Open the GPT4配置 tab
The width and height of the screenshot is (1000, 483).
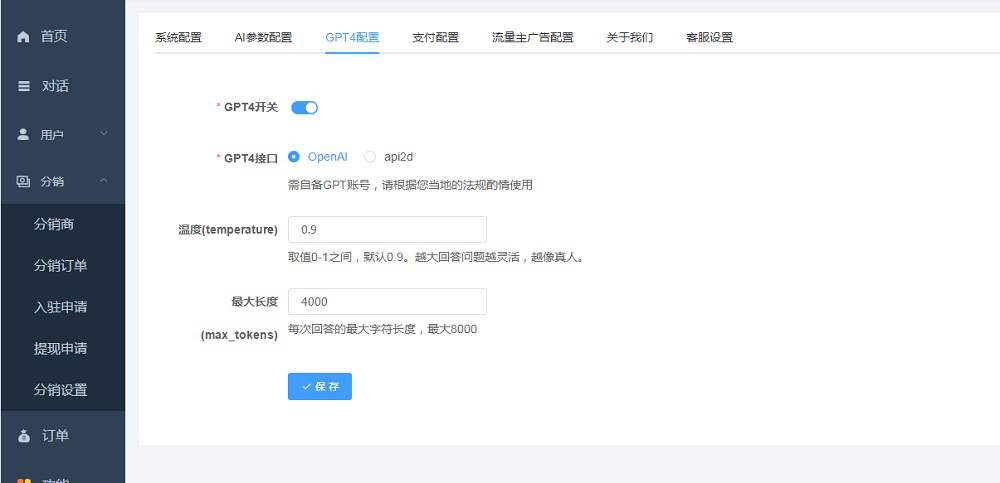click(x=352, y=37)
